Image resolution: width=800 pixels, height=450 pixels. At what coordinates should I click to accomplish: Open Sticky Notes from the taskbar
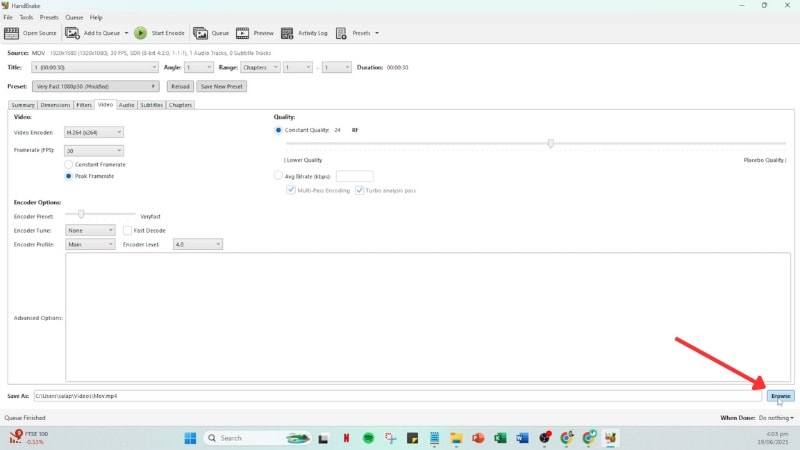pos(412,438)
